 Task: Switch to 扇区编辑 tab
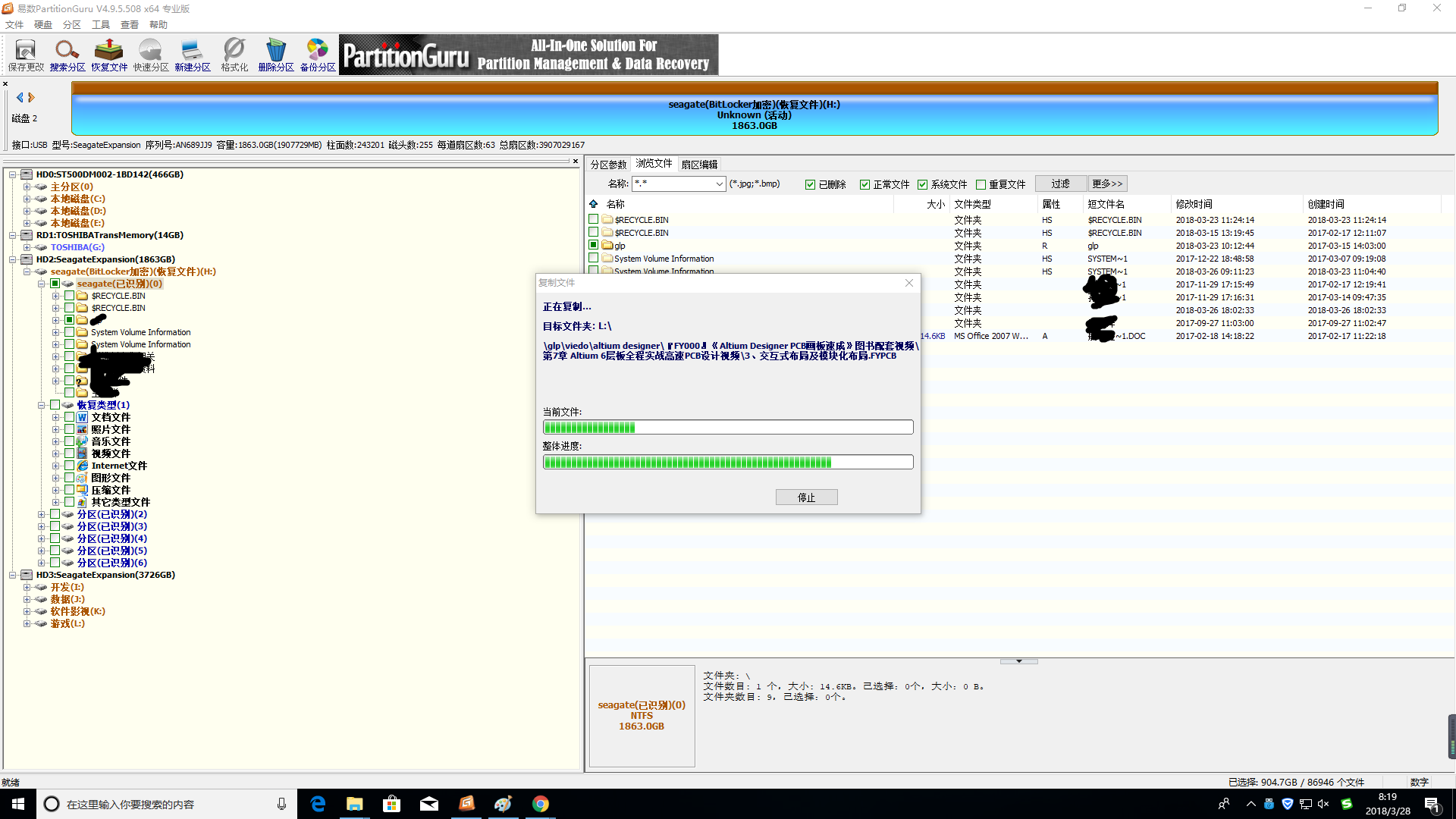(699, 164)
